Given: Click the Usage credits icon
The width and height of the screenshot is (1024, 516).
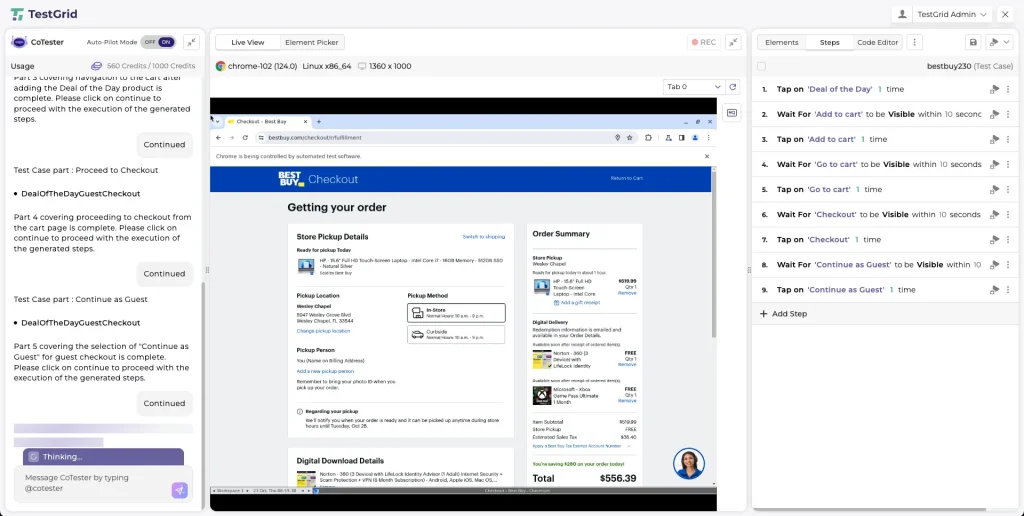Looking at the screenshot, I should (x=97, y=66).
